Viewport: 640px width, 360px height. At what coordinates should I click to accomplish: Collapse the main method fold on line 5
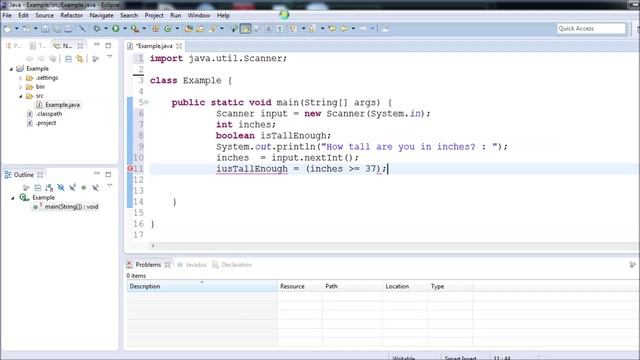(146, 102)
